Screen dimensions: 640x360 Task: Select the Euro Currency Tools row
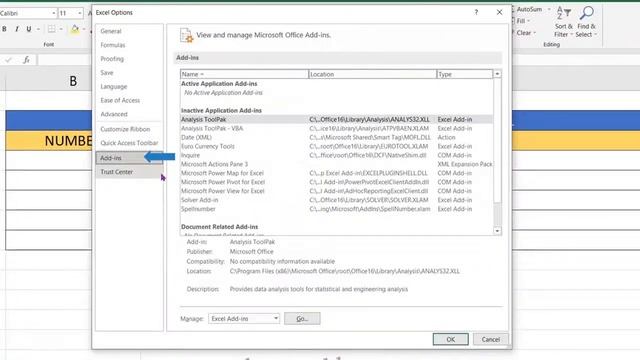click(336, 146)
